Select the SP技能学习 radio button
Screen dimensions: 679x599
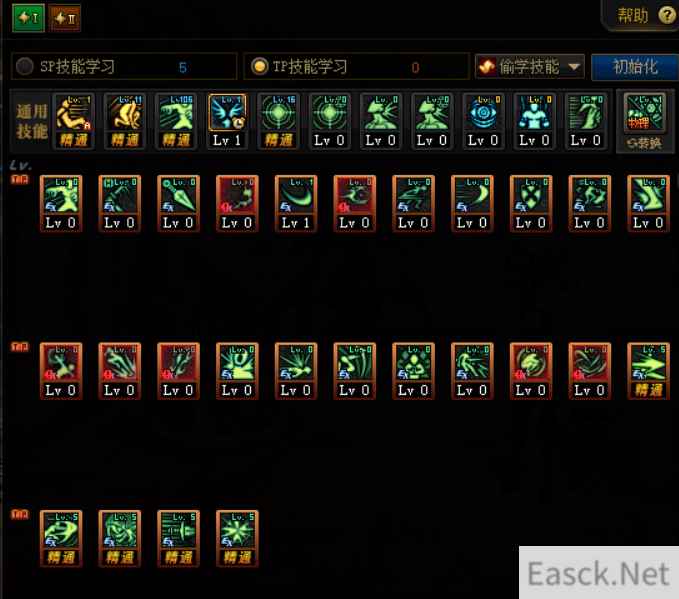click(25, 67)
